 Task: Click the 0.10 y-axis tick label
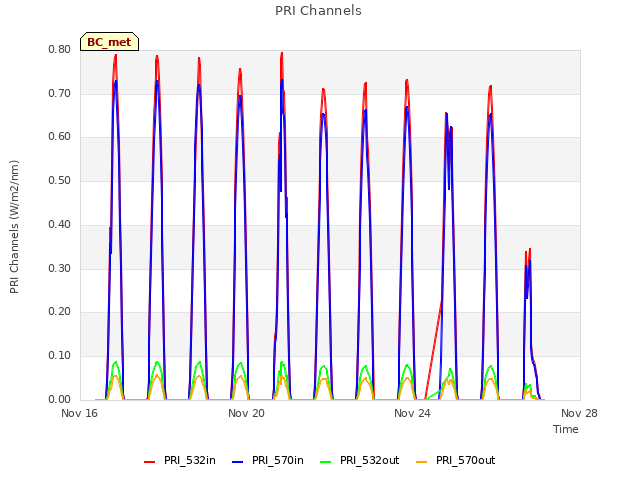60,356
